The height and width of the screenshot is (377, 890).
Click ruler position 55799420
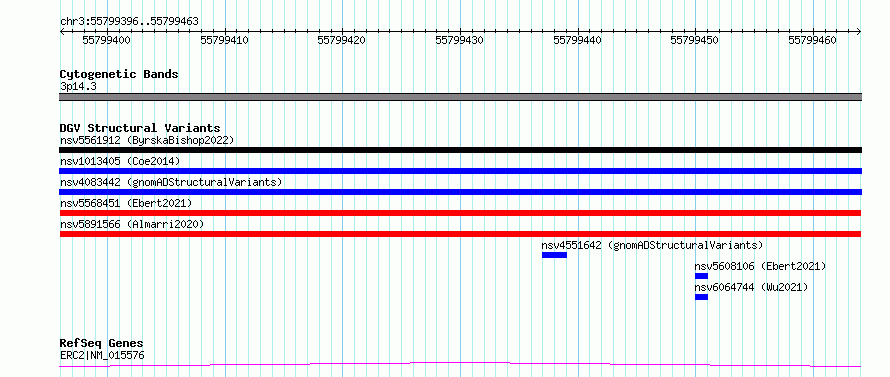(342, 40)
